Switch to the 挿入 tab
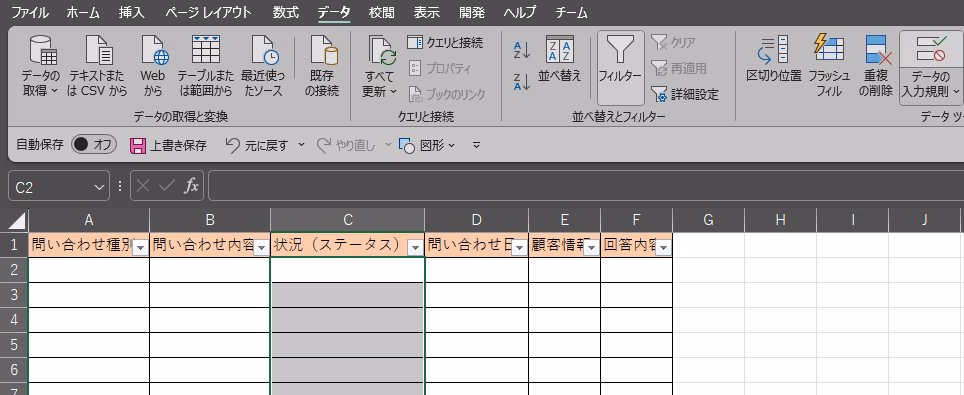964x395 pixels. coord(131,12)
